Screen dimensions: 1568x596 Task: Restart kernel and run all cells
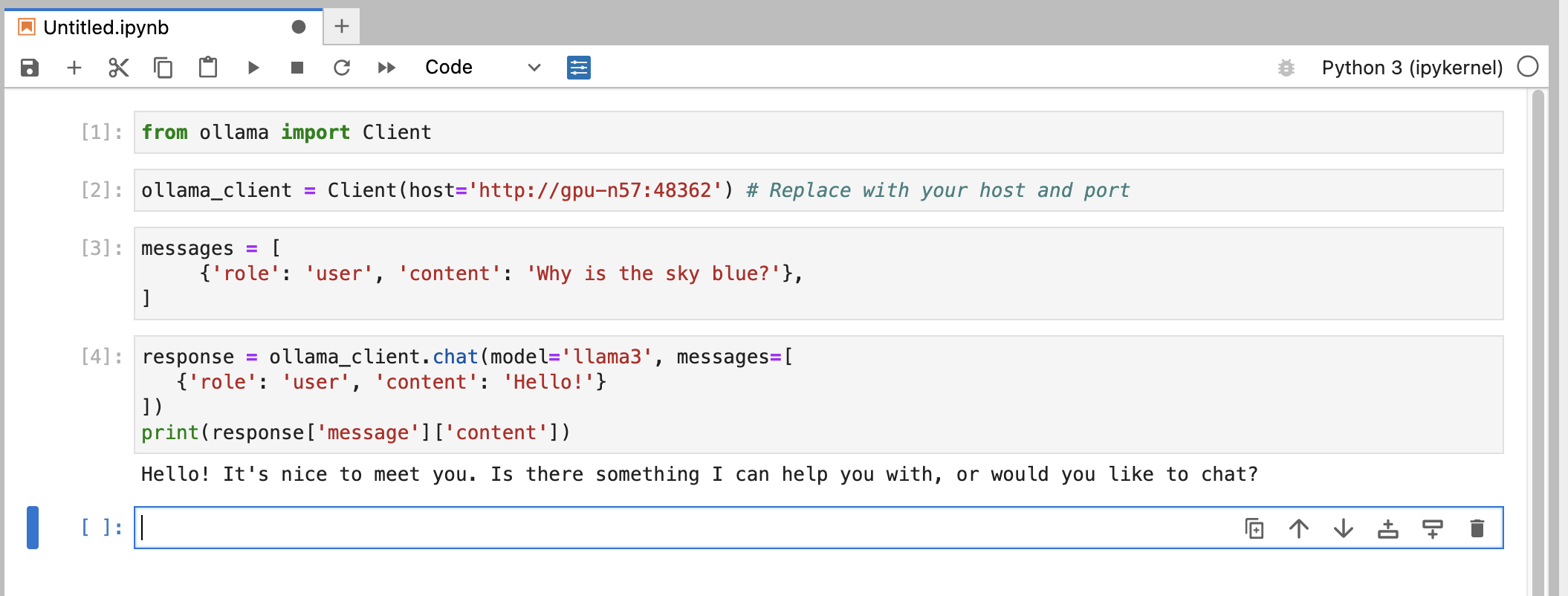click(386, 68)
